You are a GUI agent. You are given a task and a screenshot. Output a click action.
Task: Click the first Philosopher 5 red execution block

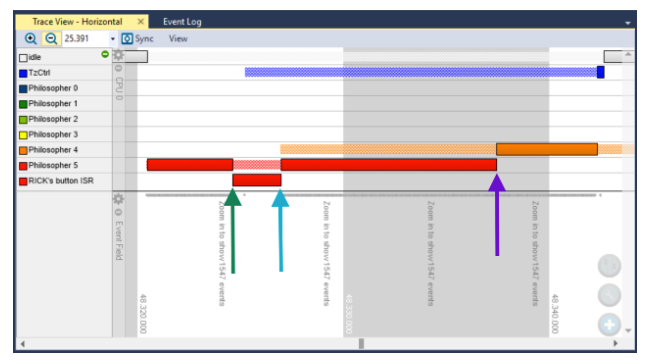tap(190, 165)
